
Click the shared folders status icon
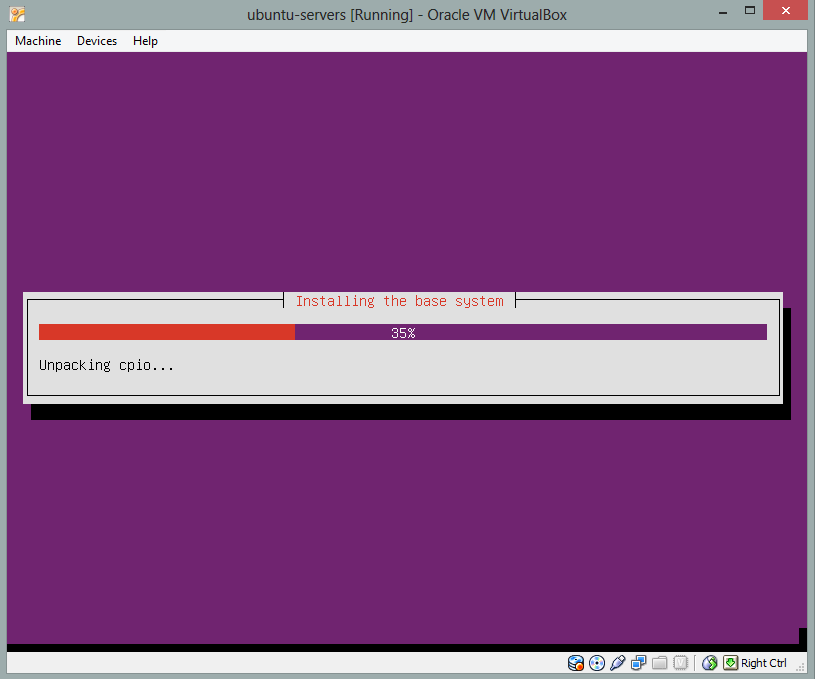660,663
